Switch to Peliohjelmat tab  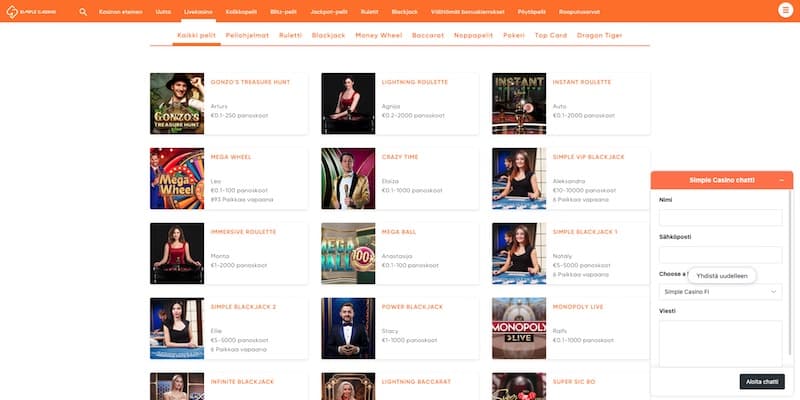tap(247, 36)
